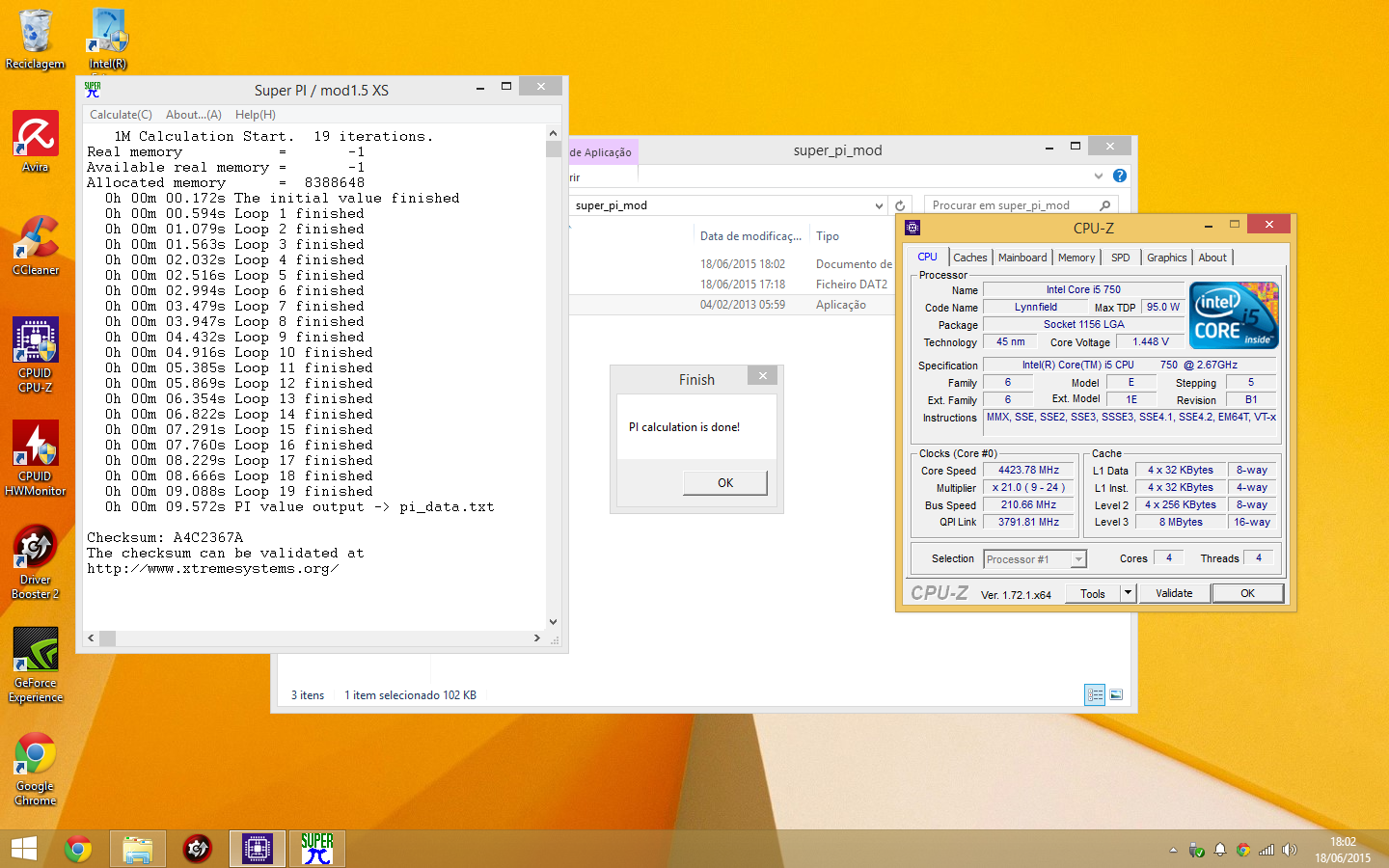Viewport: 1389px width, 868px height.
Task: Click the Super PI title bar icon
Action: (93, 90)
